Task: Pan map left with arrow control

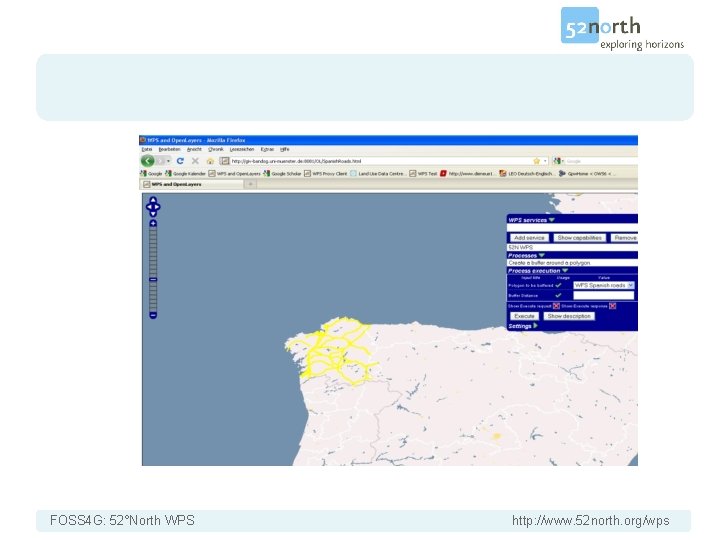Action: [148, 207]
